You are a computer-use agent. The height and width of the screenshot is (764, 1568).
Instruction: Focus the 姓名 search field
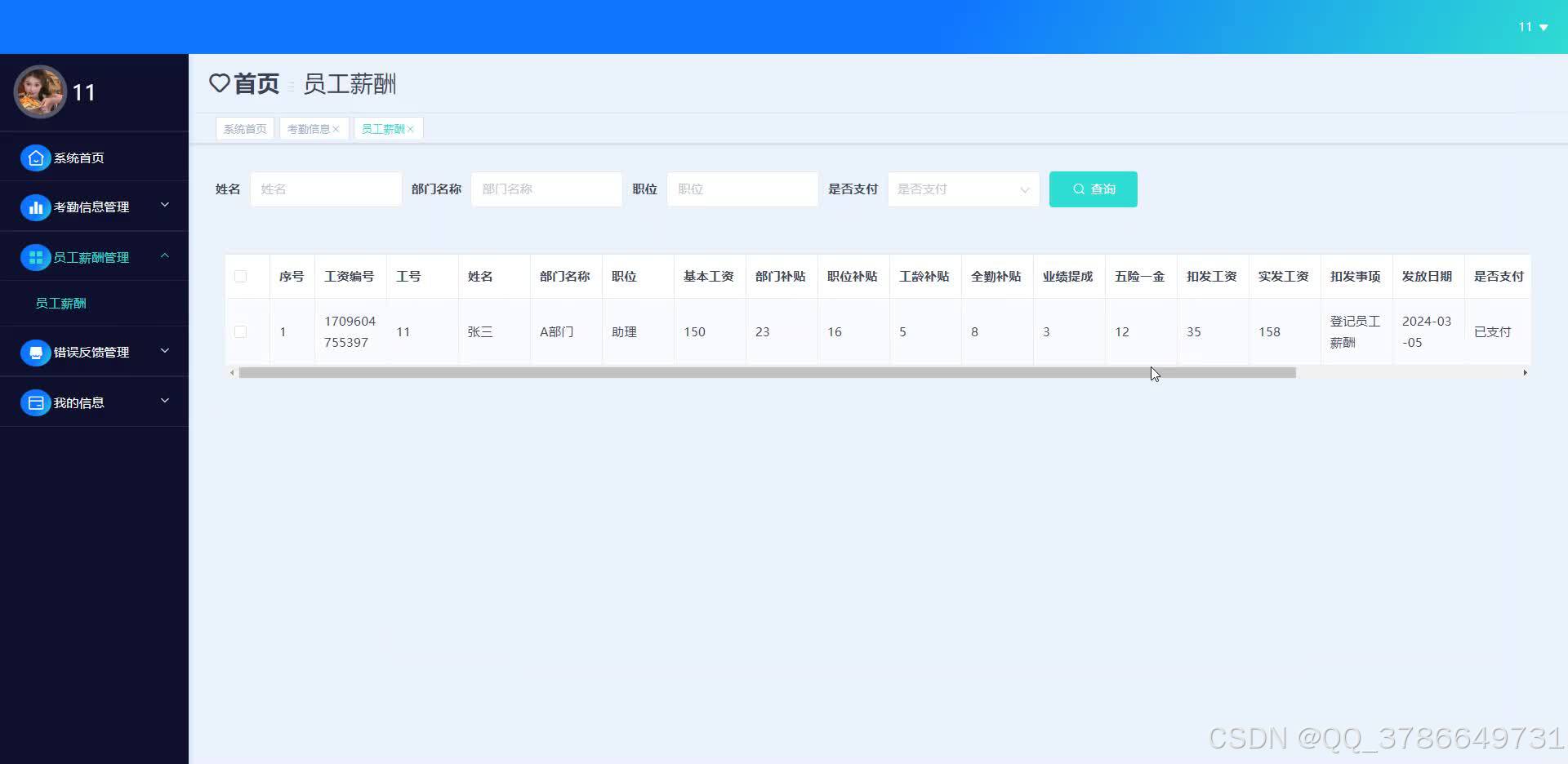[x=326, y=189]
